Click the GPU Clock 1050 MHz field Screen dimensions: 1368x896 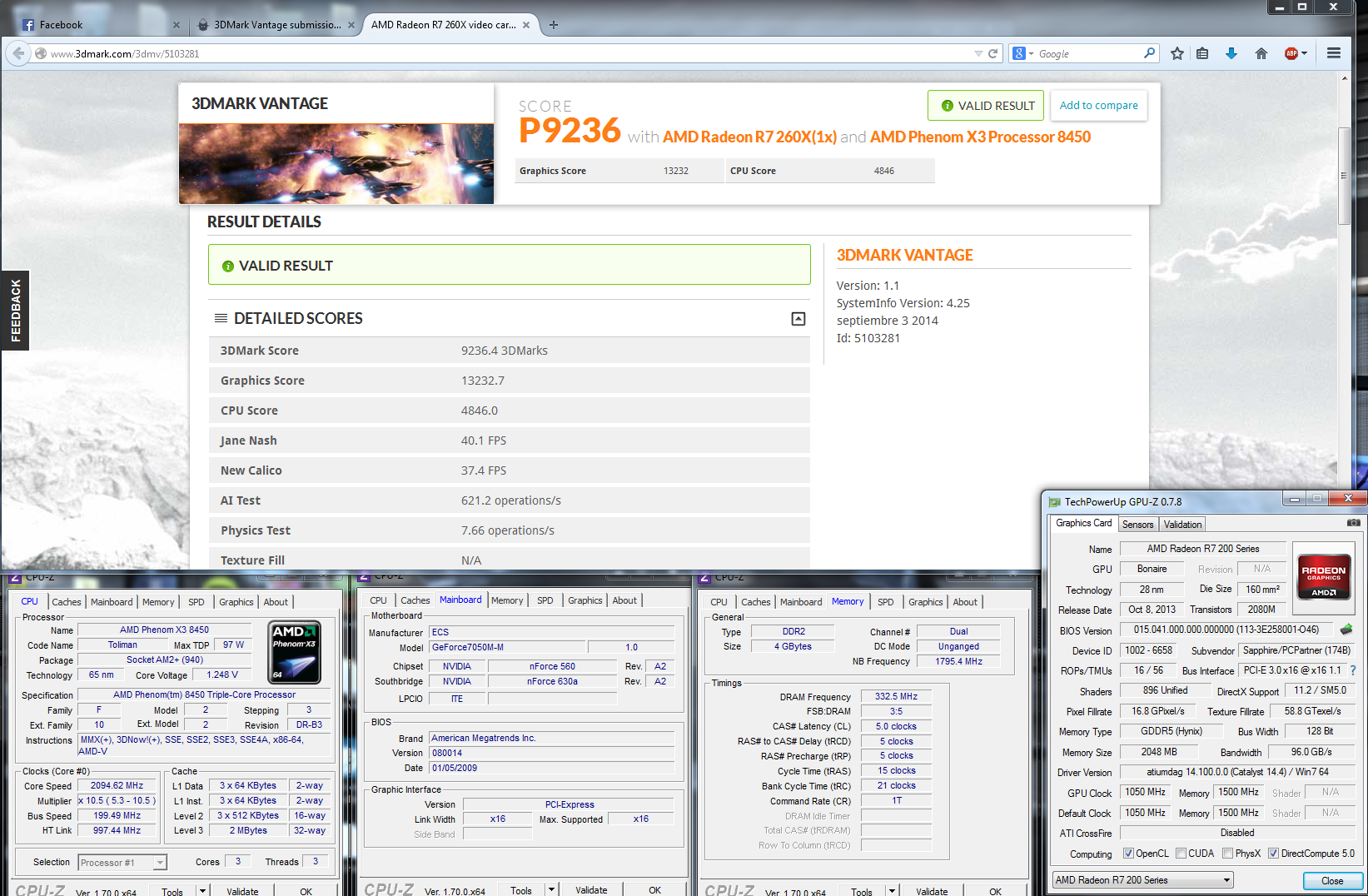point(1145,792)
